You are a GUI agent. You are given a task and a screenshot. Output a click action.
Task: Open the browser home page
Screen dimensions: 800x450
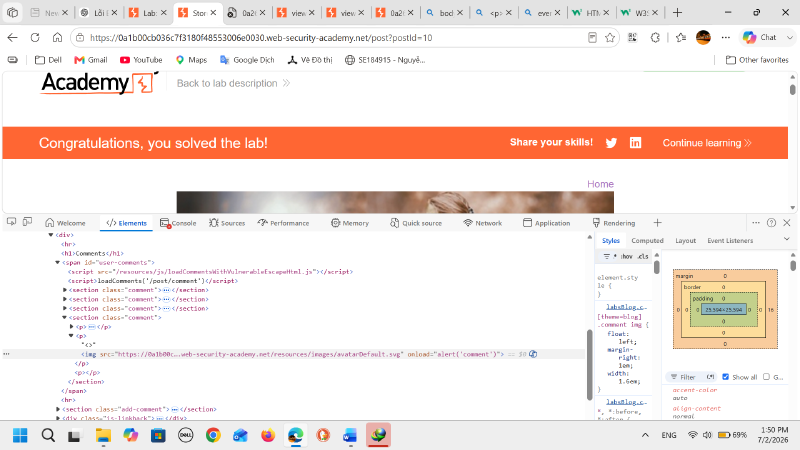point(57,37)
